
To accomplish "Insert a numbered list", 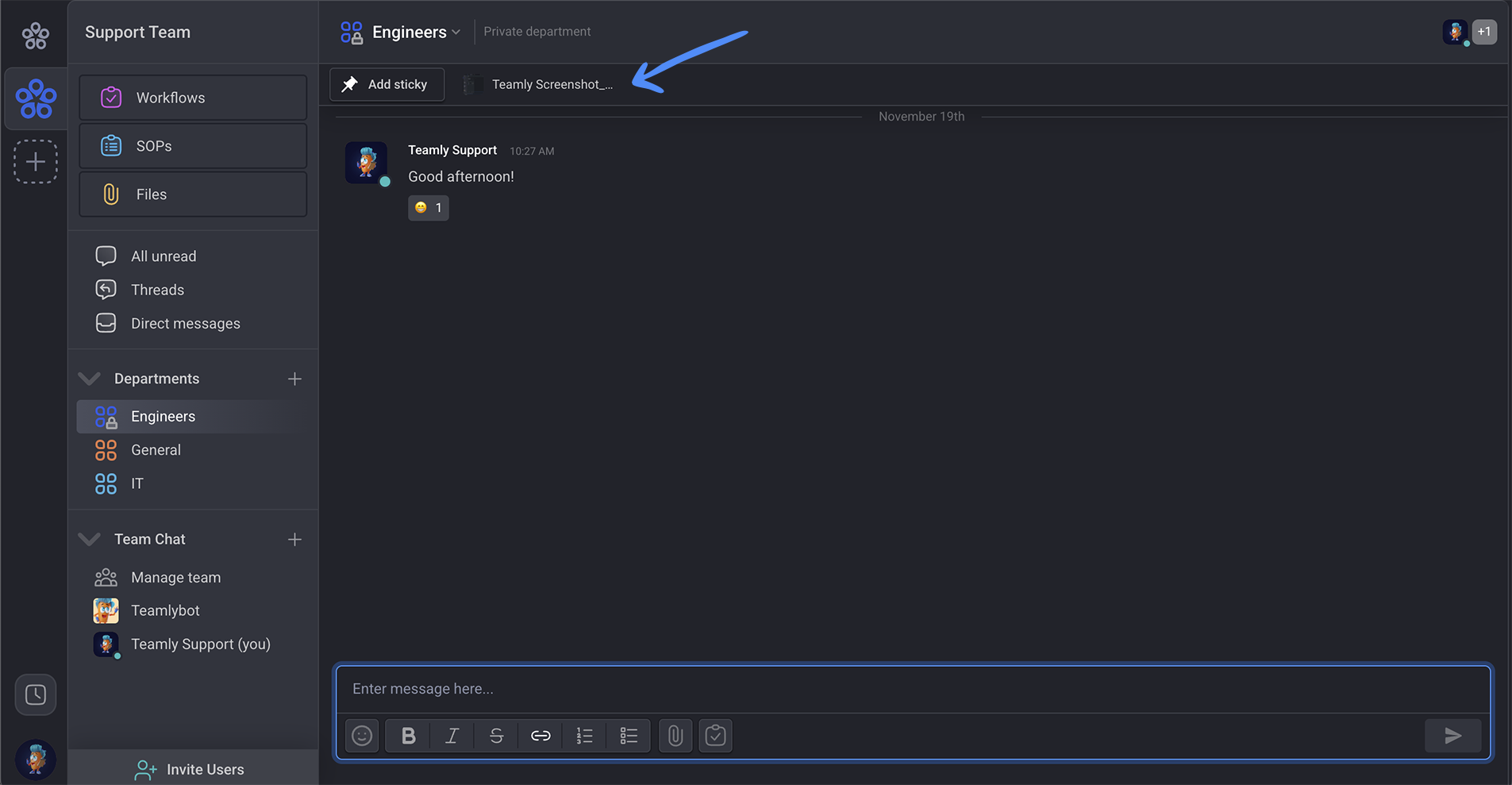I will click(584, 736).
